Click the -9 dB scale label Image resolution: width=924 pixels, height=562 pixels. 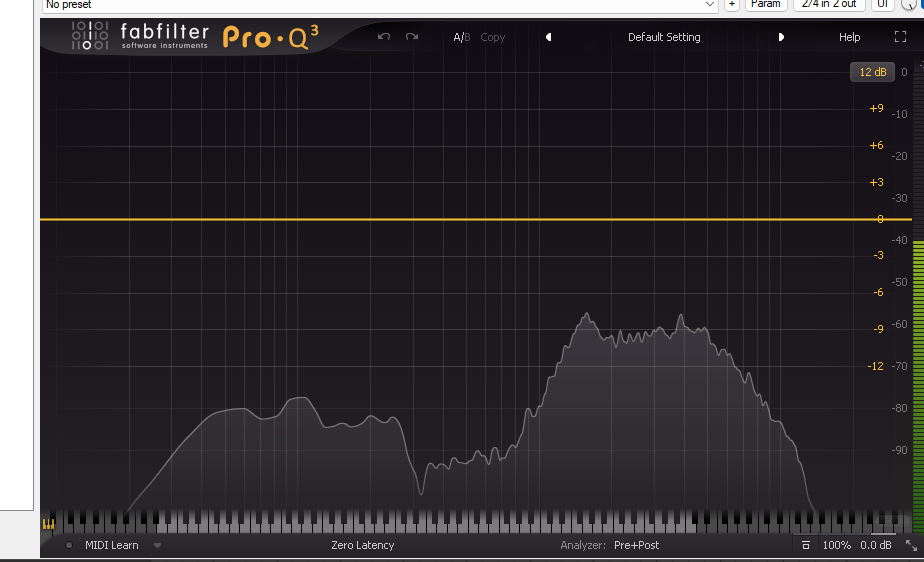pyautogui.click(x=878, y=329)
